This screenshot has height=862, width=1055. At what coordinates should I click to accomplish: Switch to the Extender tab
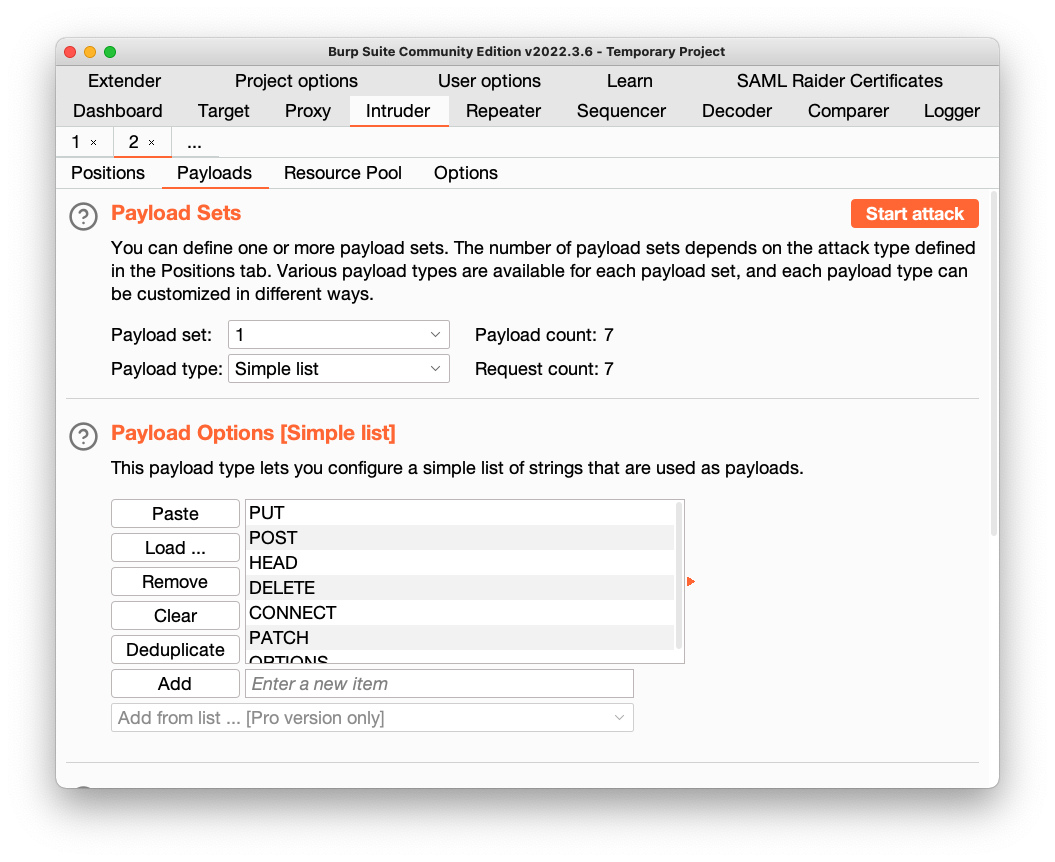124,81
